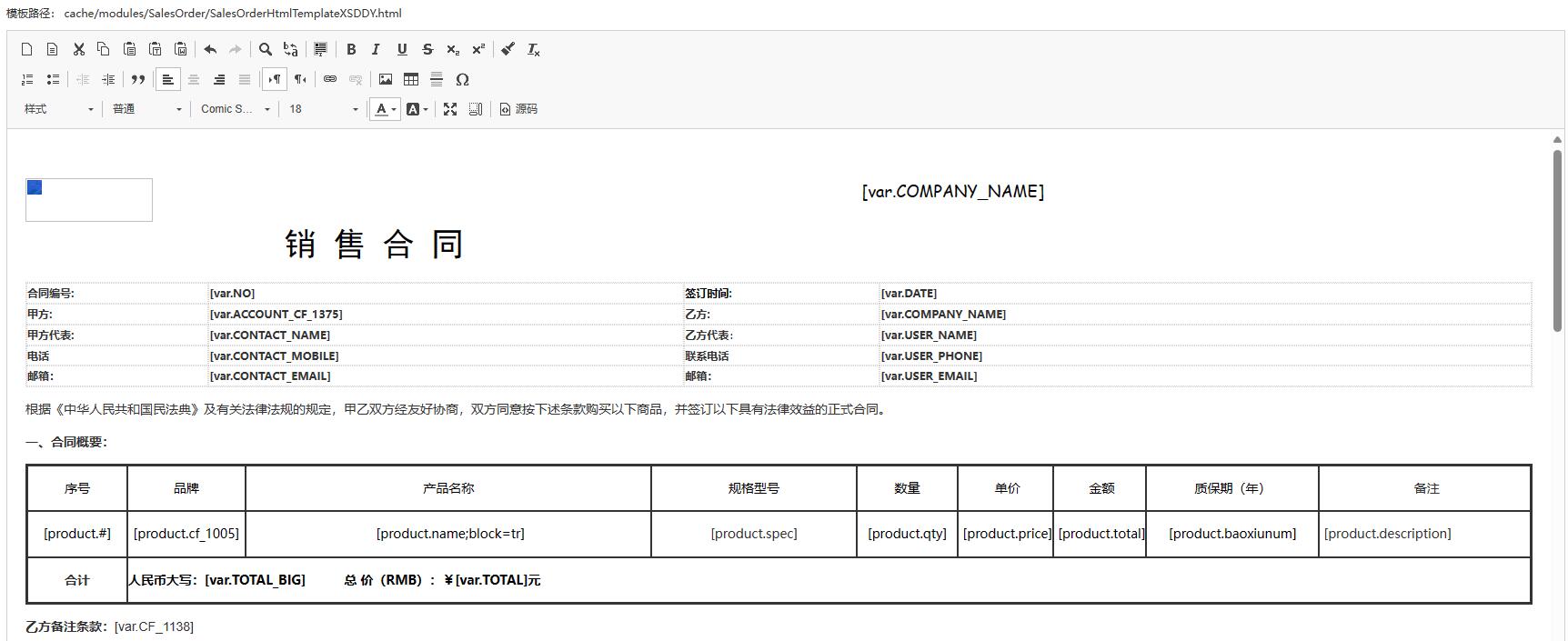Viewport: 1568px width, 641px height.
Task: Open the 样式 styles dropdown
Action: (58, 109)
